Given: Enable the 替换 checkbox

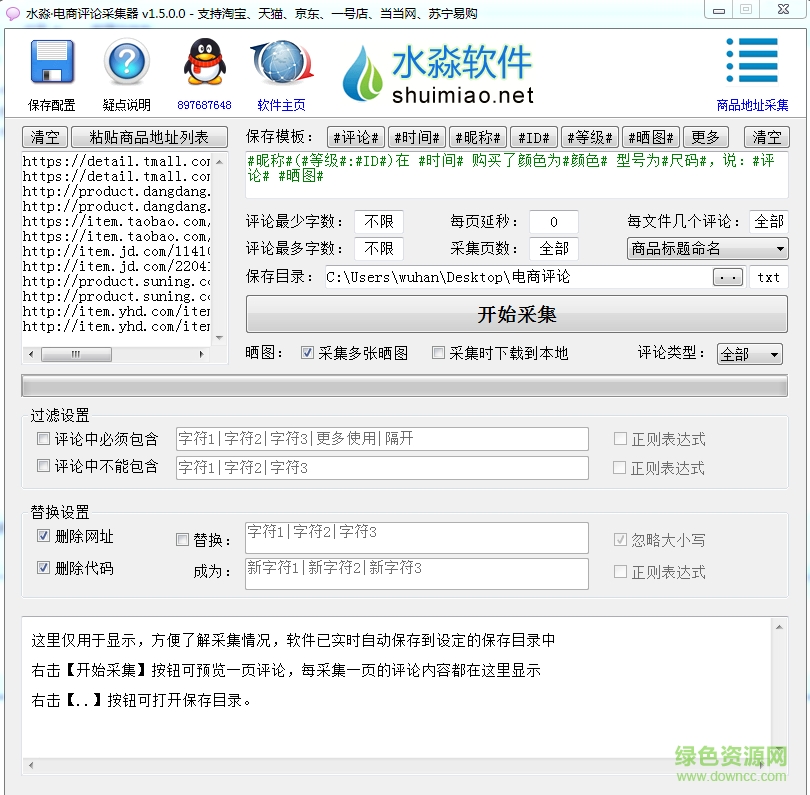Looking at the screenshot, I should tap(181, 538).
